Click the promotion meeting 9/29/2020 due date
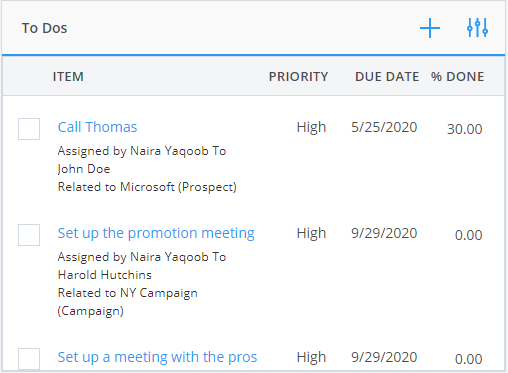This screenshot has height=373, width=508. coord(384,233)
